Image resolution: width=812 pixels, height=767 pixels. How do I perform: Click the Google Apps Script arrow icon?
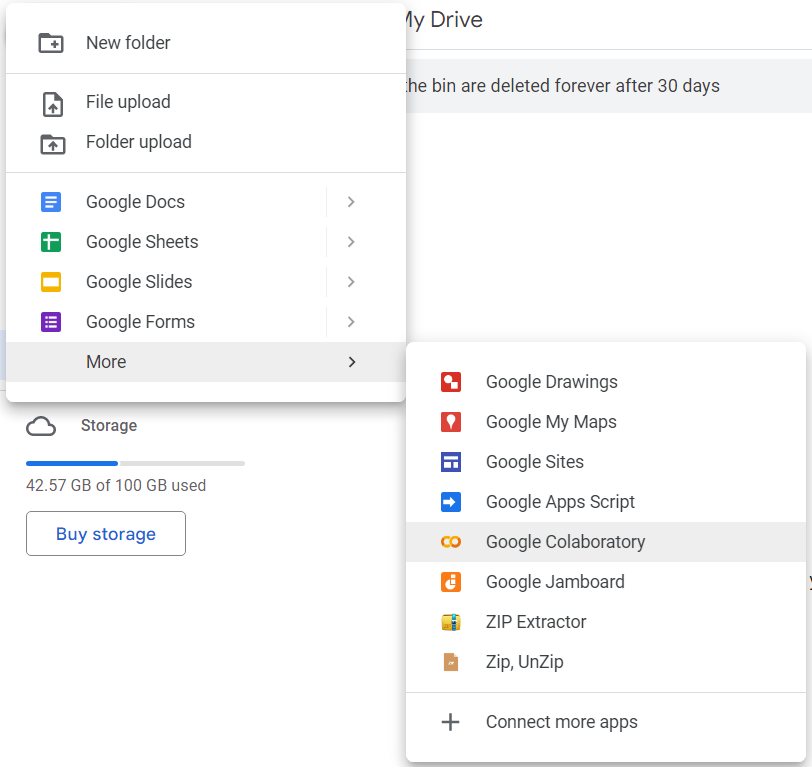coord(451,502)
